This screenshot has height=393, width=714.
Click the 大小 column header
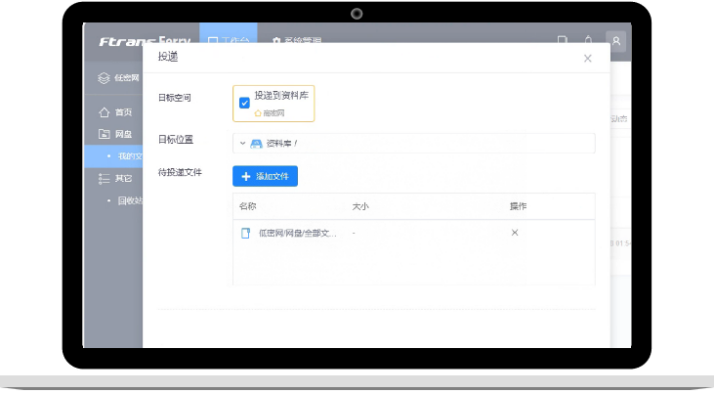[x=360, y=206]
